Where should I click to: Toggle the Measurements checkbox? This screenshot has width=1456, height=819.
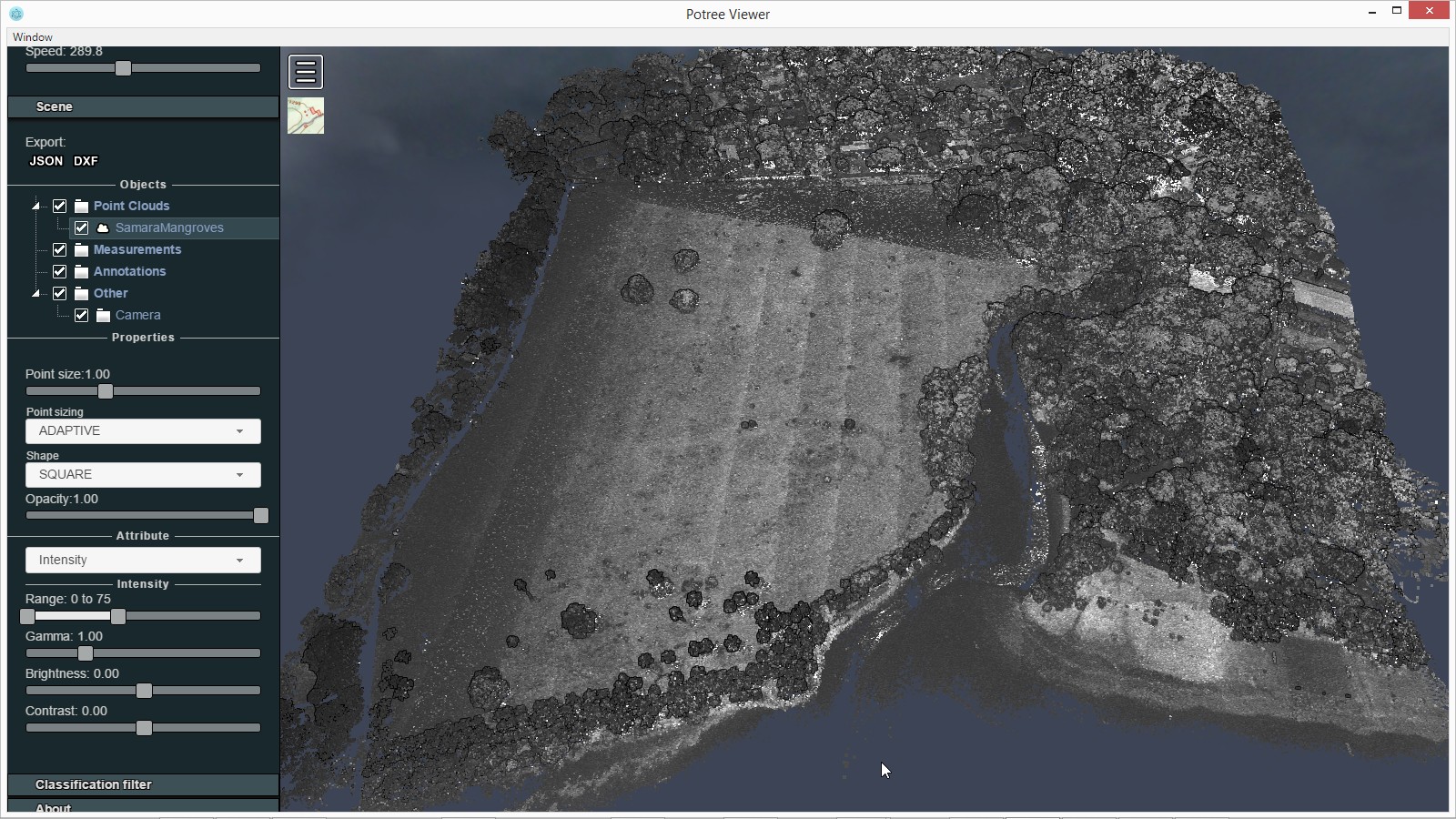pos(59,249)
